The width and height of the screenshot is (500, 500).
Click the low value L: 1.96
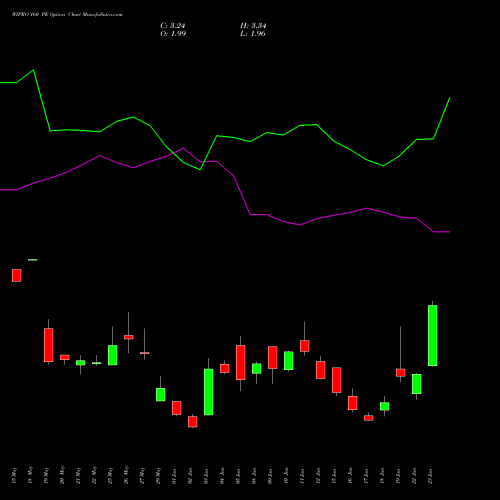point(253,34)
